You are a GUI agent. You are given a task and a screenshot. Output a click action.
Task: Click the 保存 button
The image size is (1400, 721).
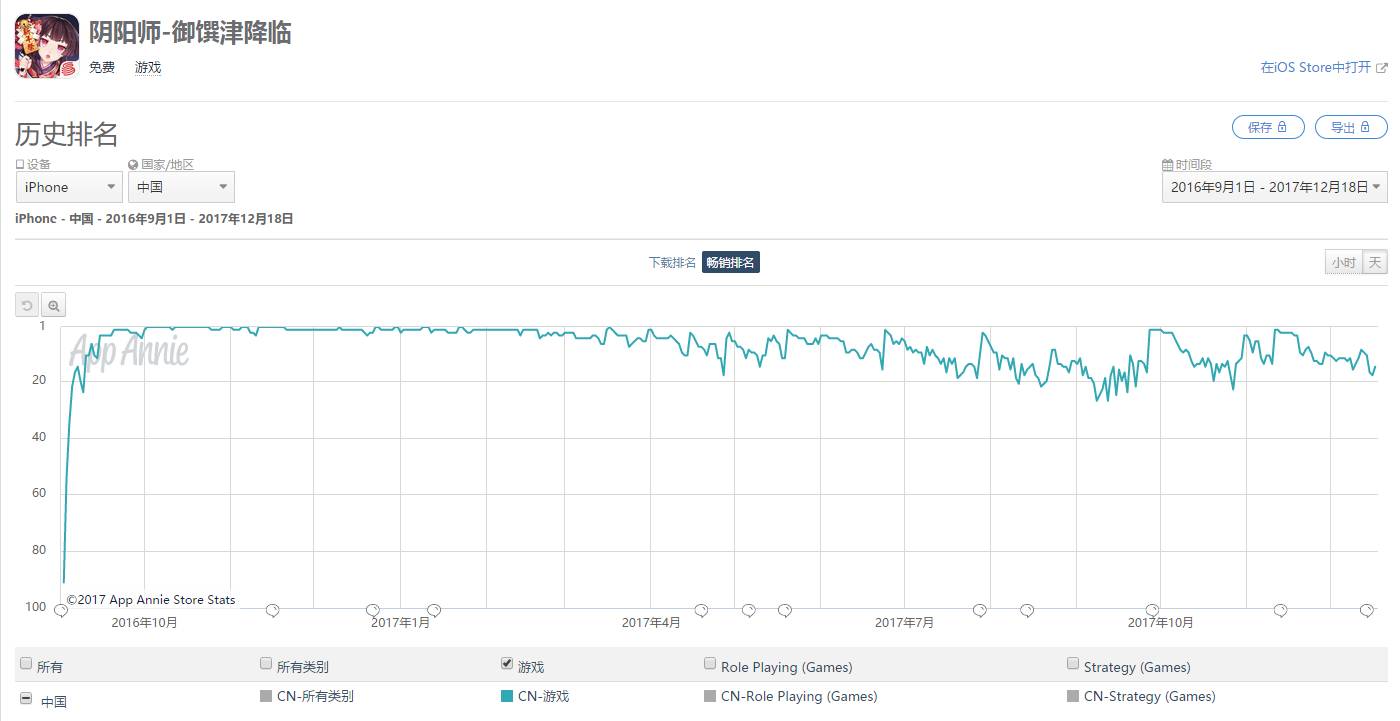[1268, 127]
